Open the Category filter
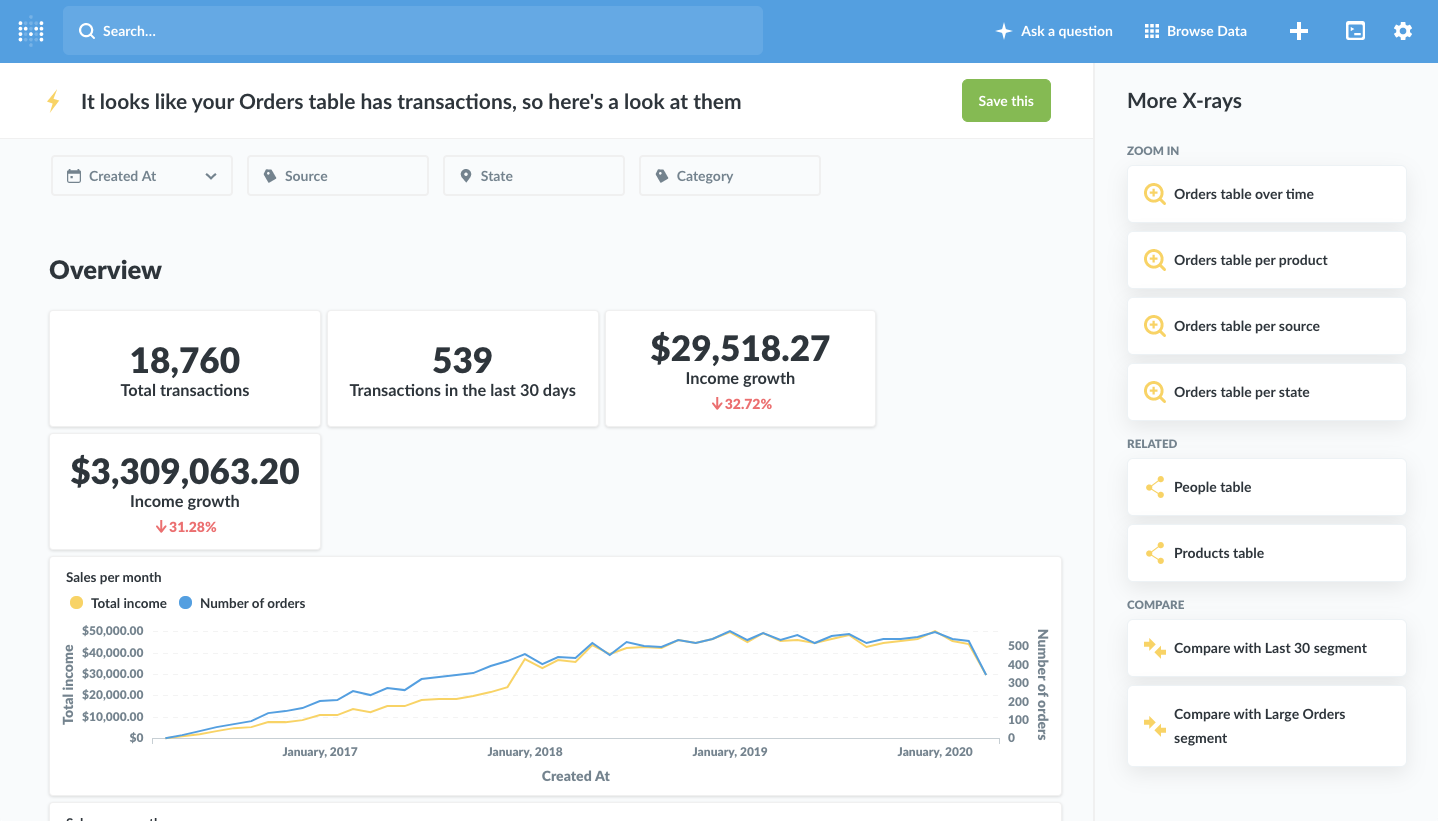Image resolution: width=1438 pixels, height=821 pixels. click(x=729, y=176)
